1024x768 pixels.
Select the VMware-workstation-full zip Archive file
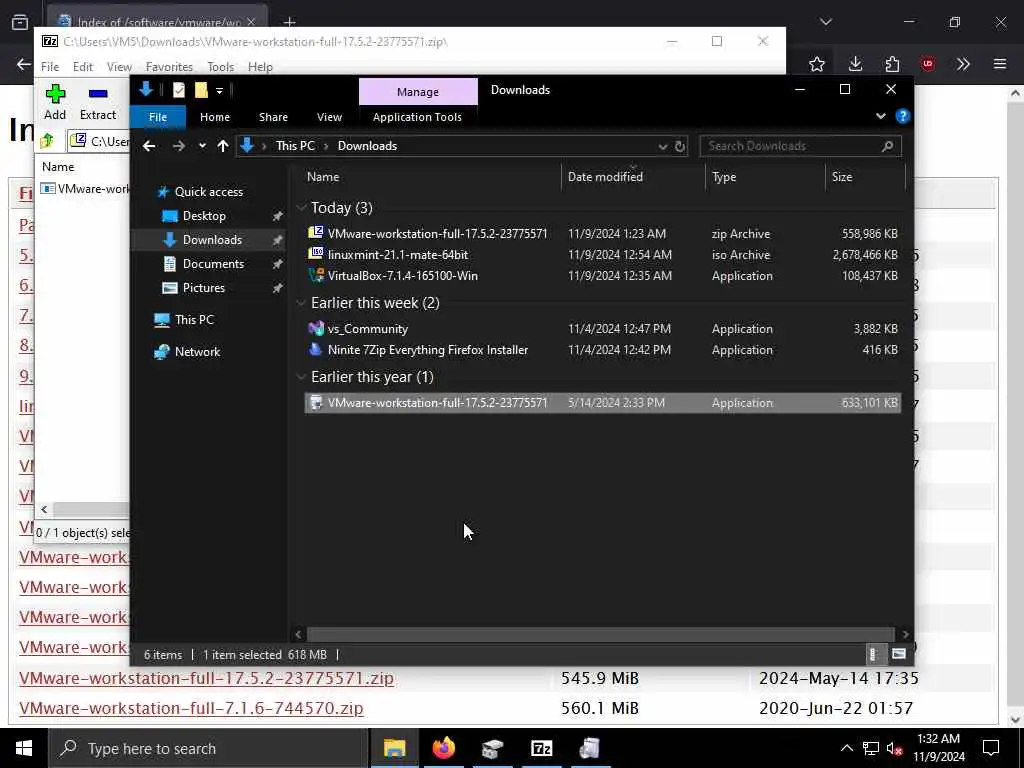[x=603, y=234]
